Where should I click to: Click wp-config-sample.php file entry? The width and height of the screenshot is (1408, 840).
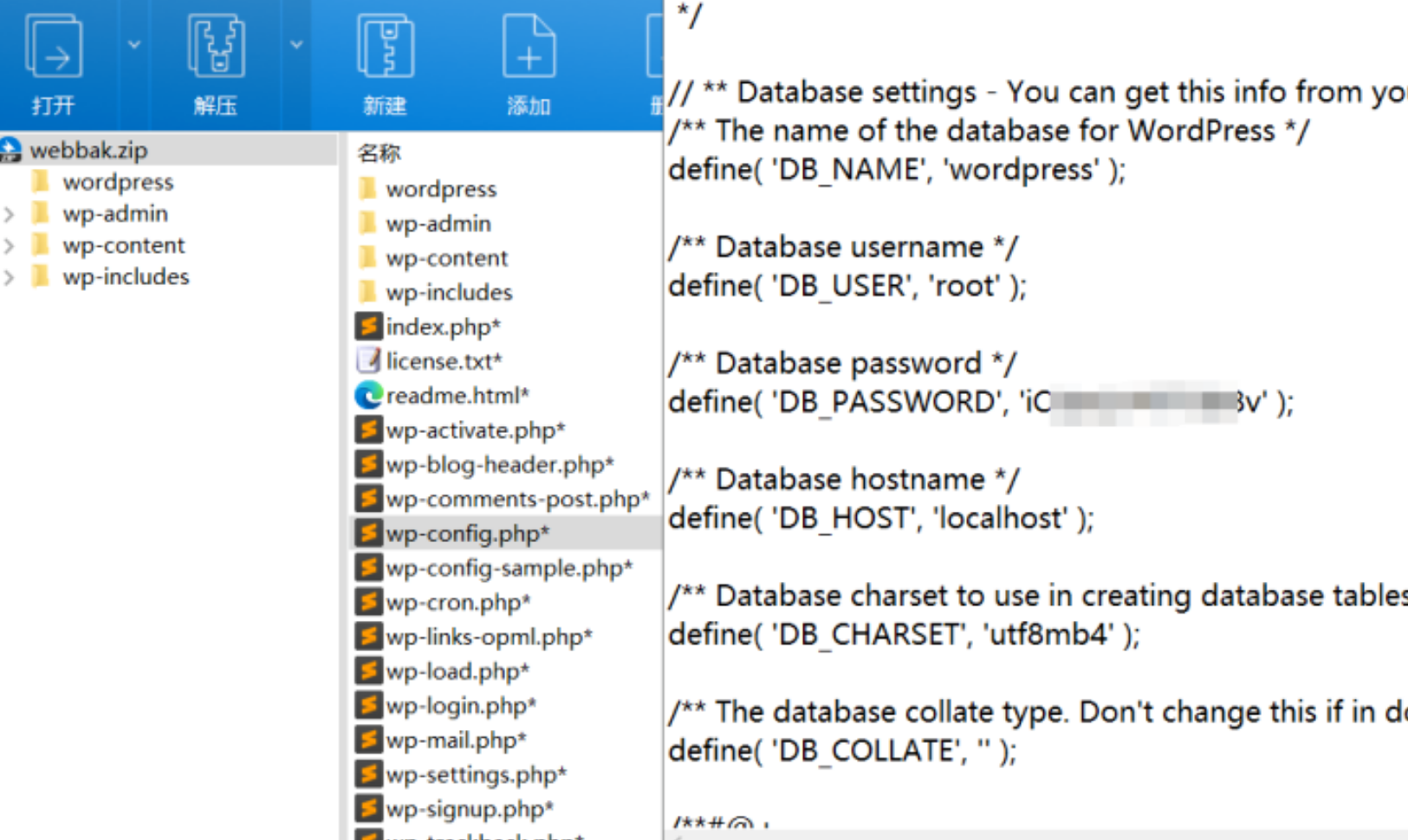pos(509,568)
